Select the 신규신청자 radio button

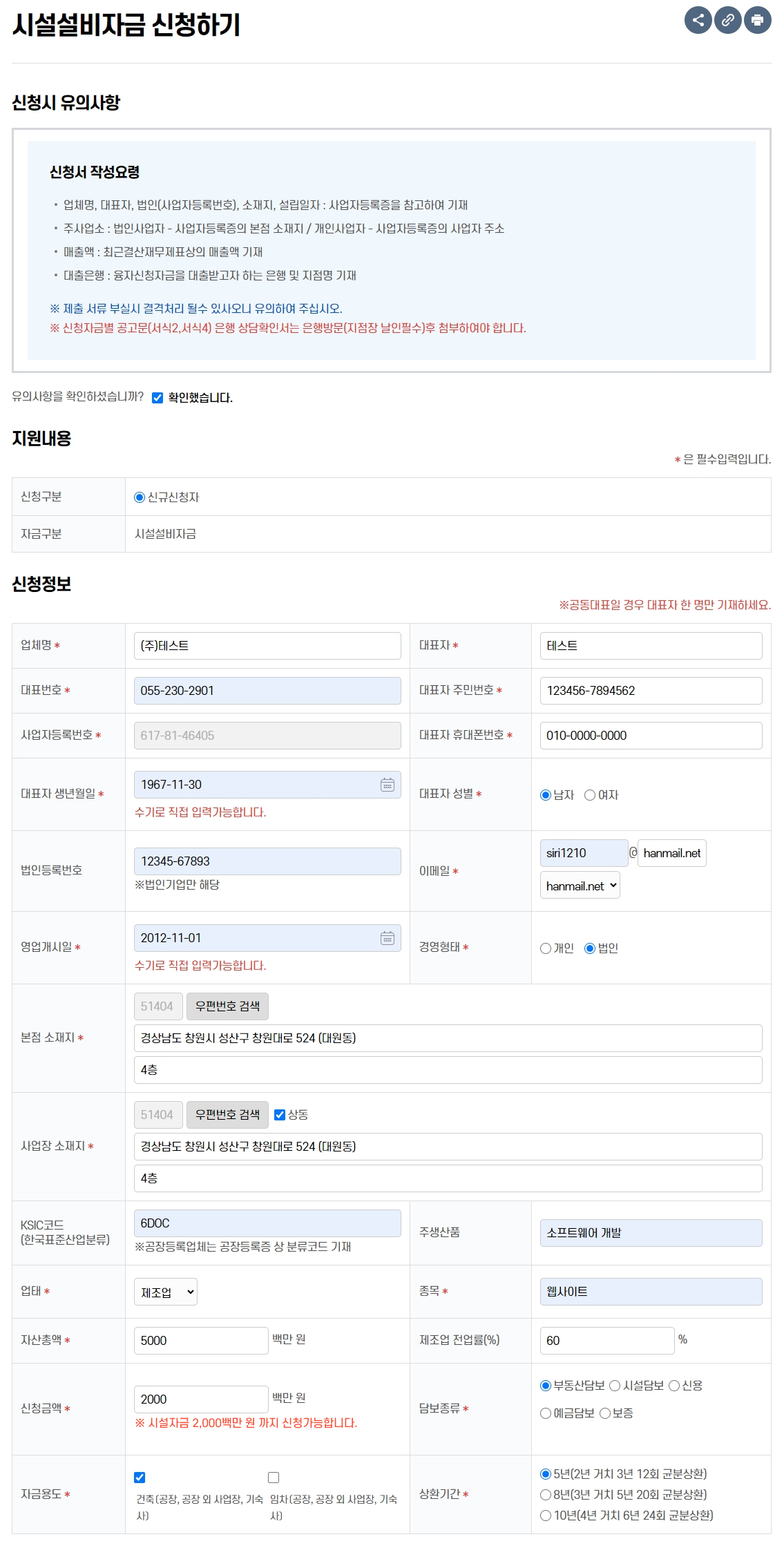[140, 497]
